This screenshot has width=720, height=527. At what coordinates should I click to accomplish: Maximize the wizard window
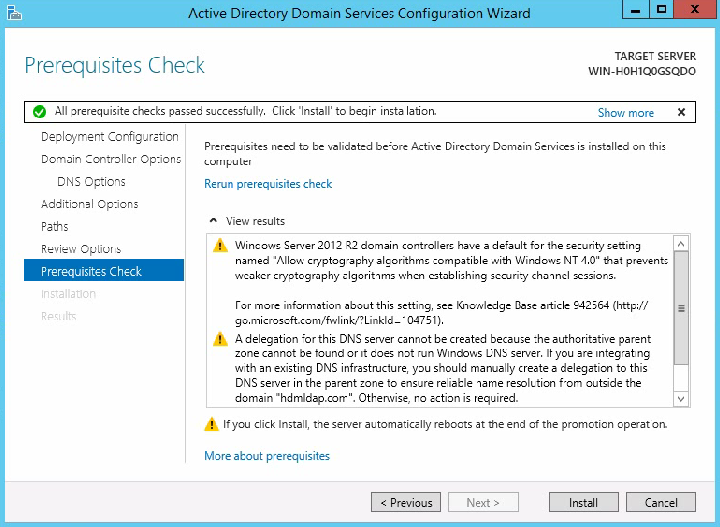point(662,10)
